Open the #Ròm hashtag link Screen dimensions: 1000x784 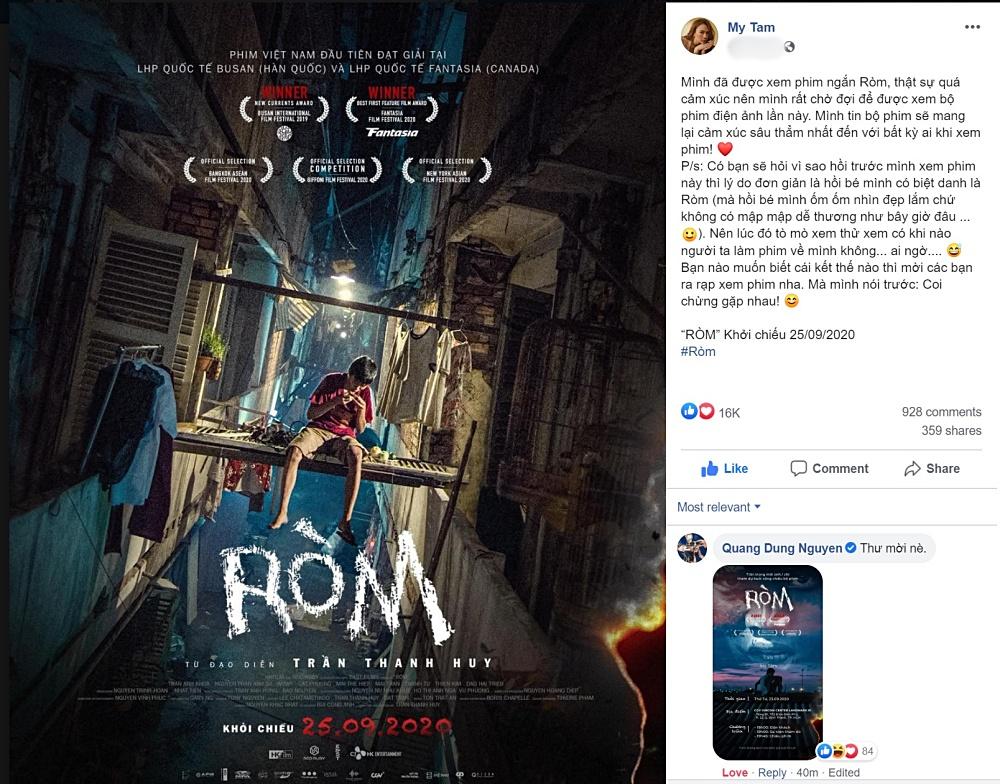coord(698,351)
